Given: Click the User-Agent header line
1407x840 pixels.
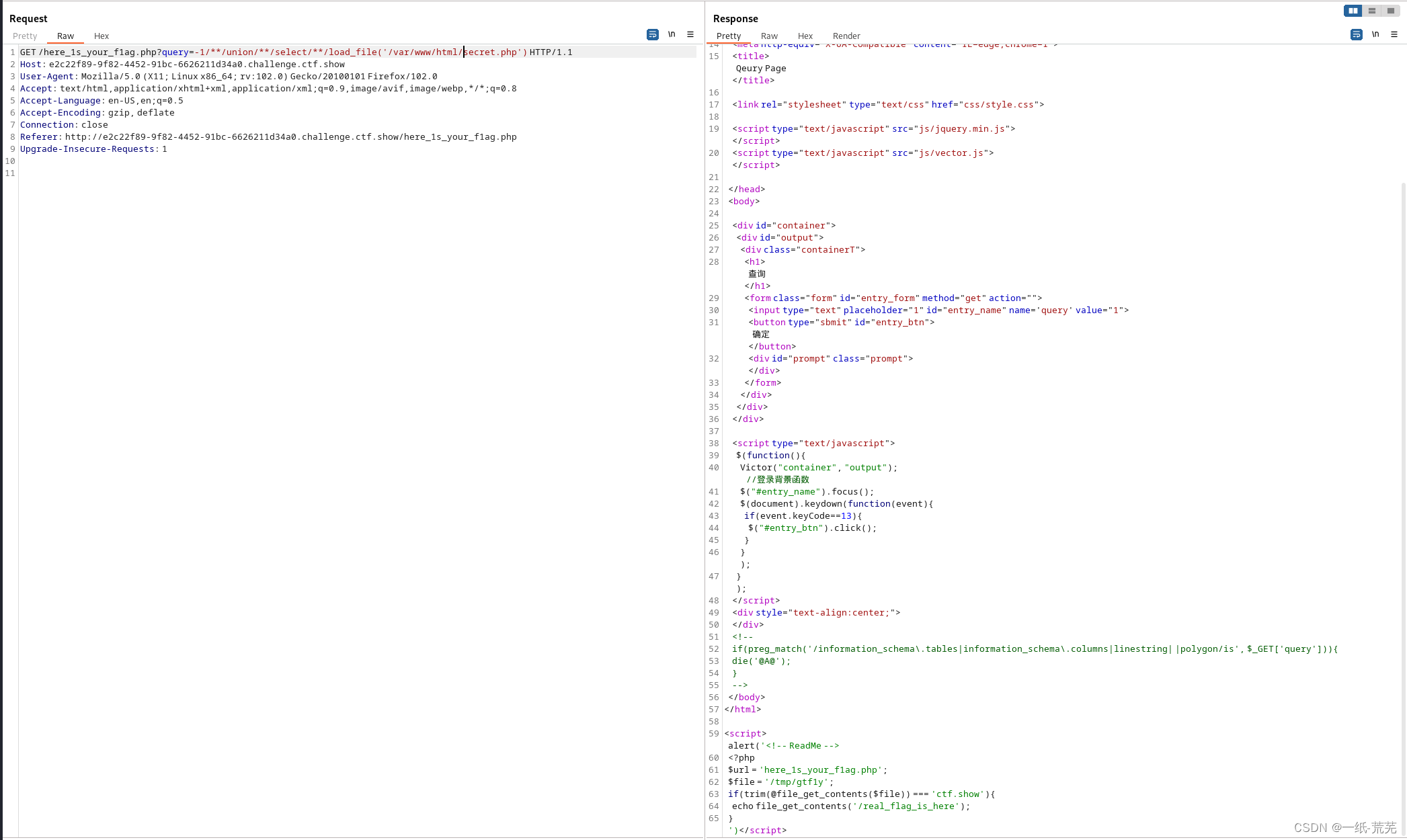Looking at the screenshot, I should pos(229,77).
